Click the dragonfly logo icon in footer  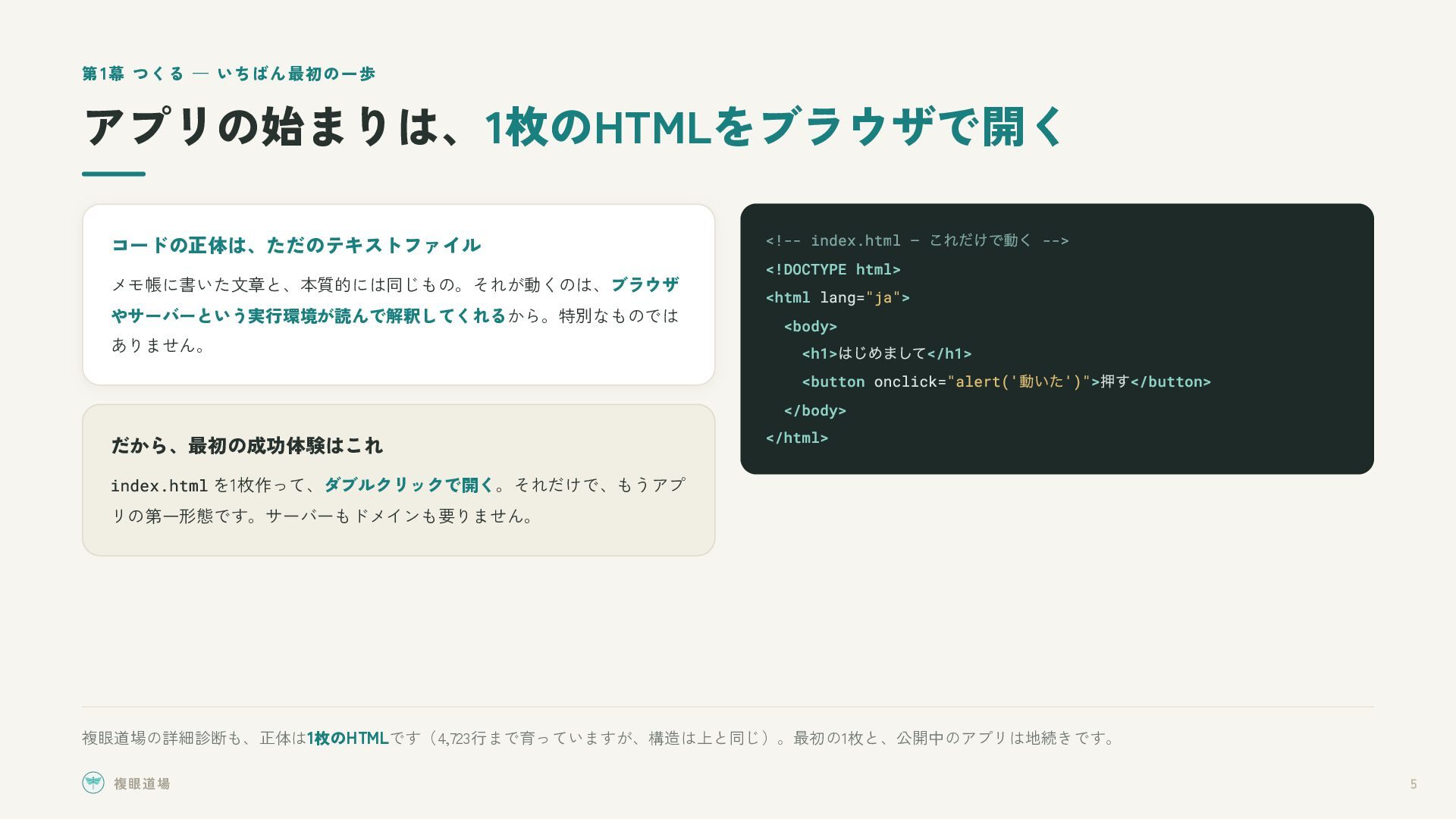click(93, 783)
